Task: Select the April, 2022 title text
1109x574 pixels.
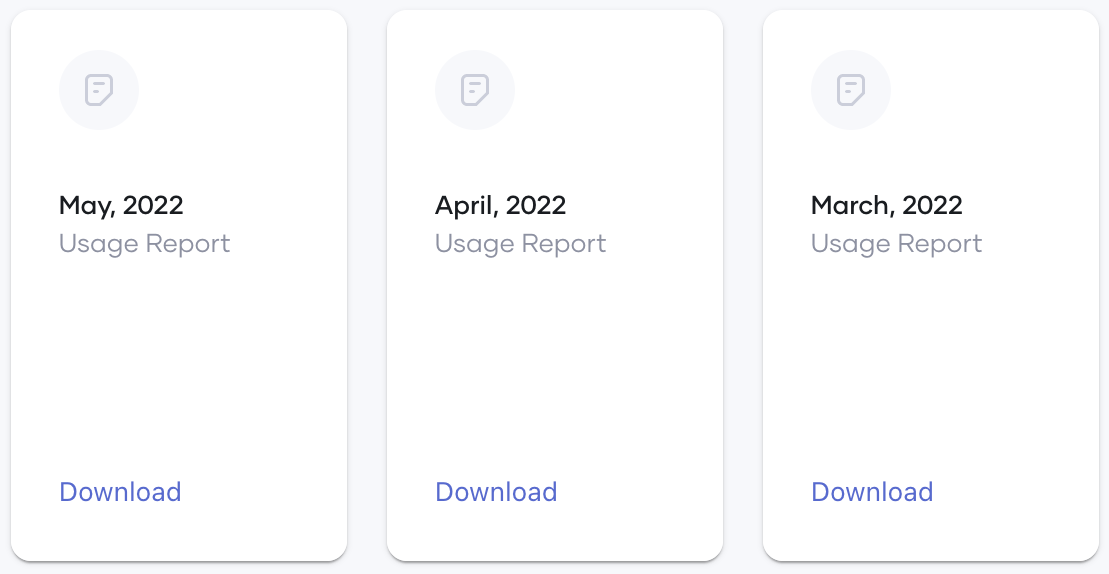Action: tap(500, 206)
